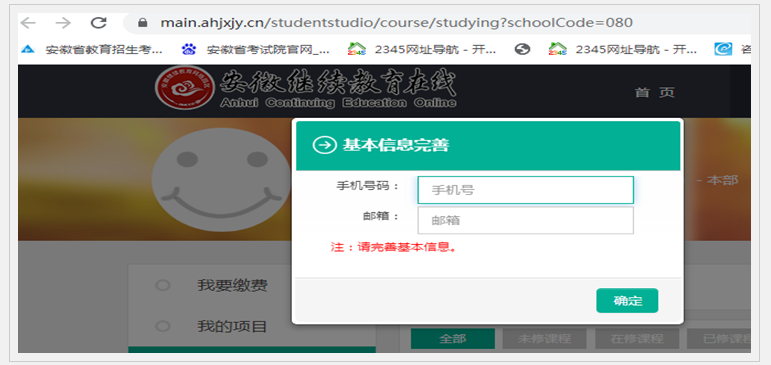The width and height of the screenshot is (771, 365).
Task: Switch to the 在修课程 tab
Action: tap(637, 339)
